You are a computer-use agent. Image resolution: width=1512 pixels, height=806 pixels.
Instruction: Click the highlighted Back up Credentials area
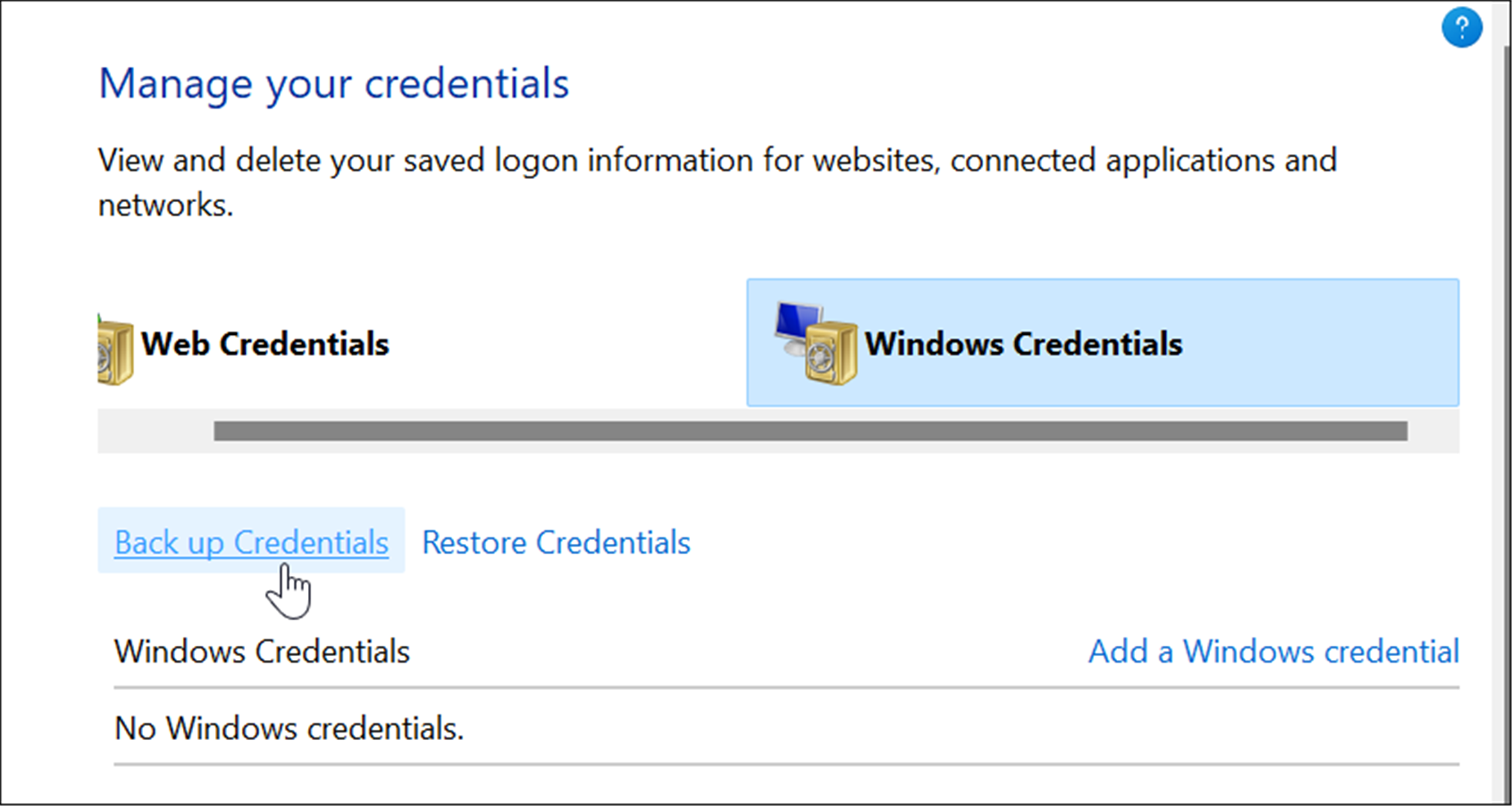click(x=250, y=542)
